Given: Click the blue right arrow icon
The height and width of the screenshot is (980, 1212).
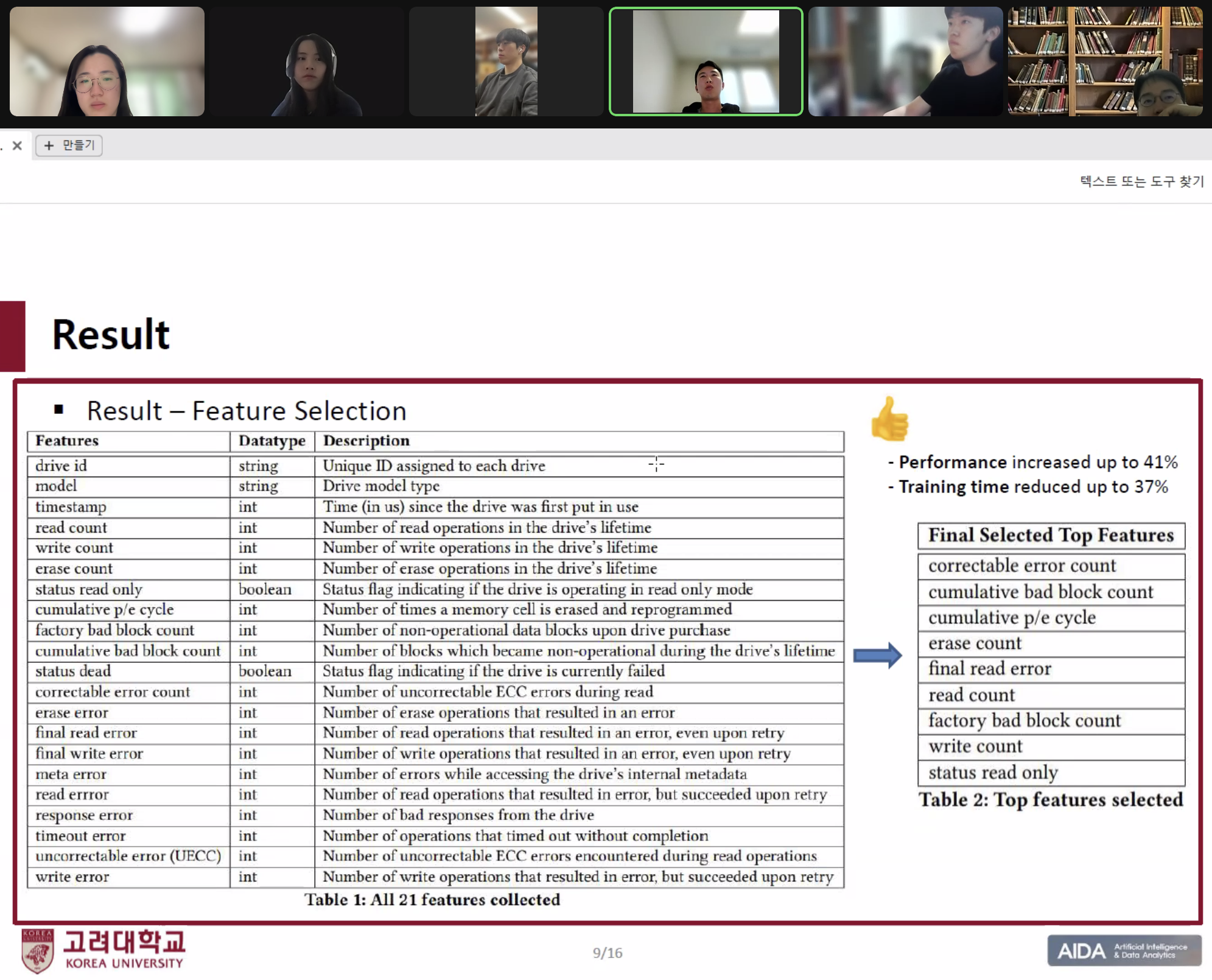Looking at the screenshot, I should coord(877,656).
